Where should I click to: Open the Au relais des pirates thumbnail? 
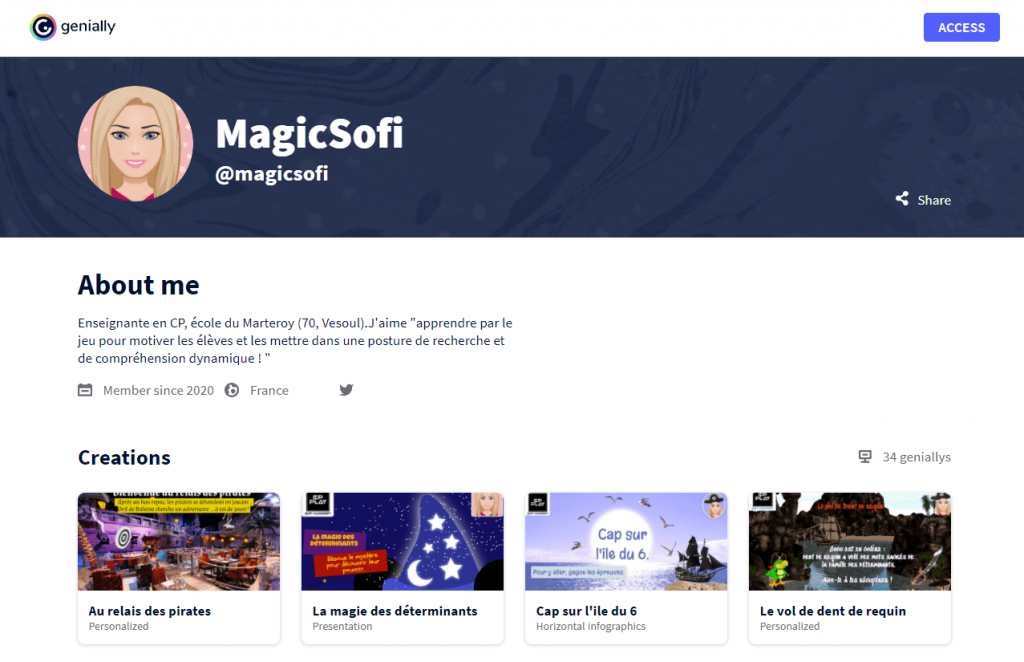pos(179,542)
